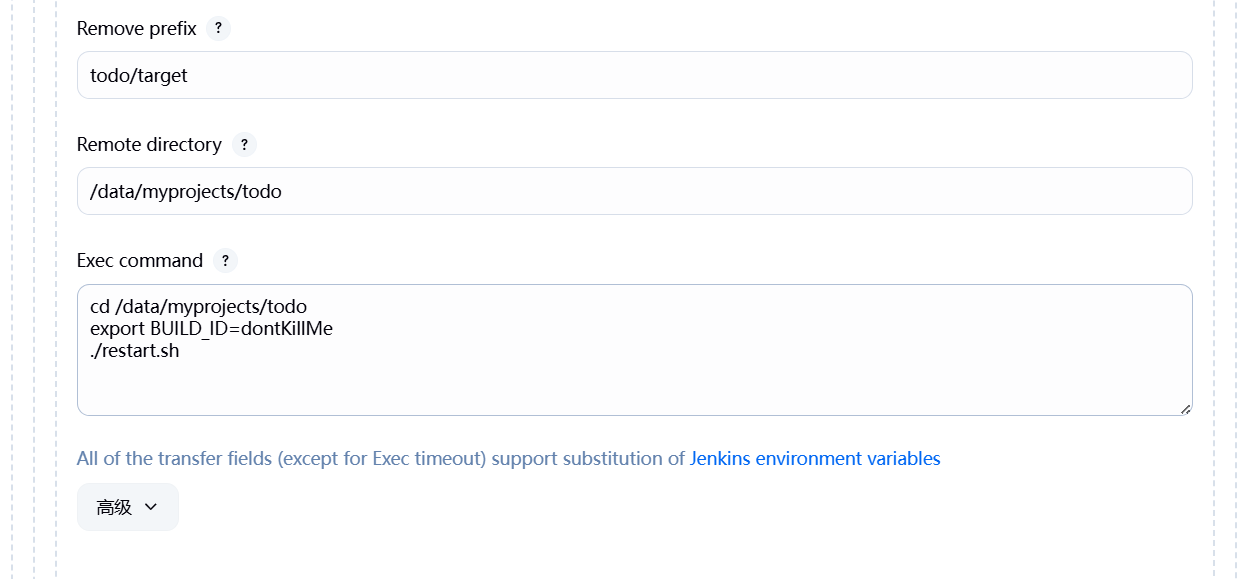The image size is (1254, 579).
Task: Open help for Remove prefix
Action: pyautogui.click(x=218, y=29)
